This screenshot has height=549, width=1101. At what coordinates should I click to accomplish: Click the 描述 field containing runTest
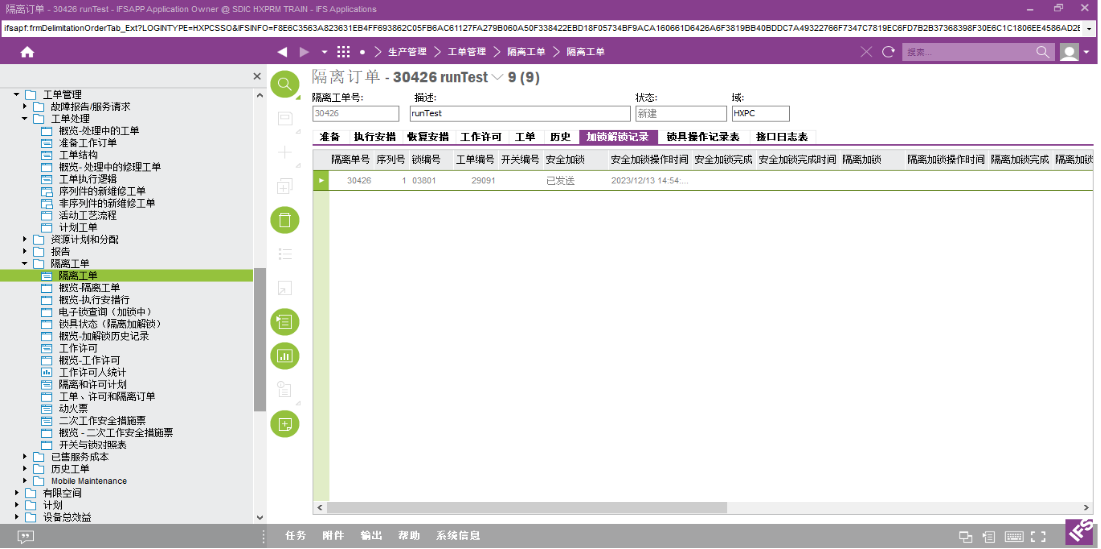(x=520, y=113)
